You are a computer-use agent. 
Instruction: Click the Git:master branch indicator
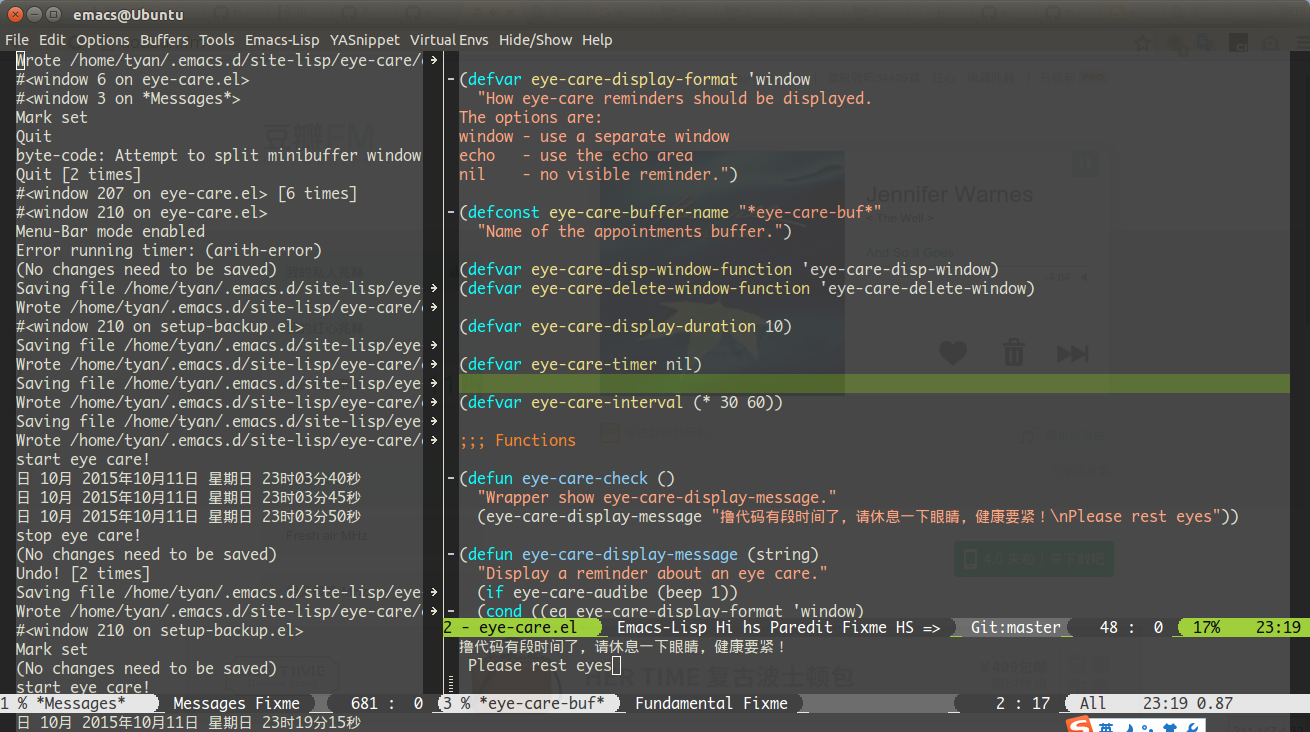click(1015, 627)
